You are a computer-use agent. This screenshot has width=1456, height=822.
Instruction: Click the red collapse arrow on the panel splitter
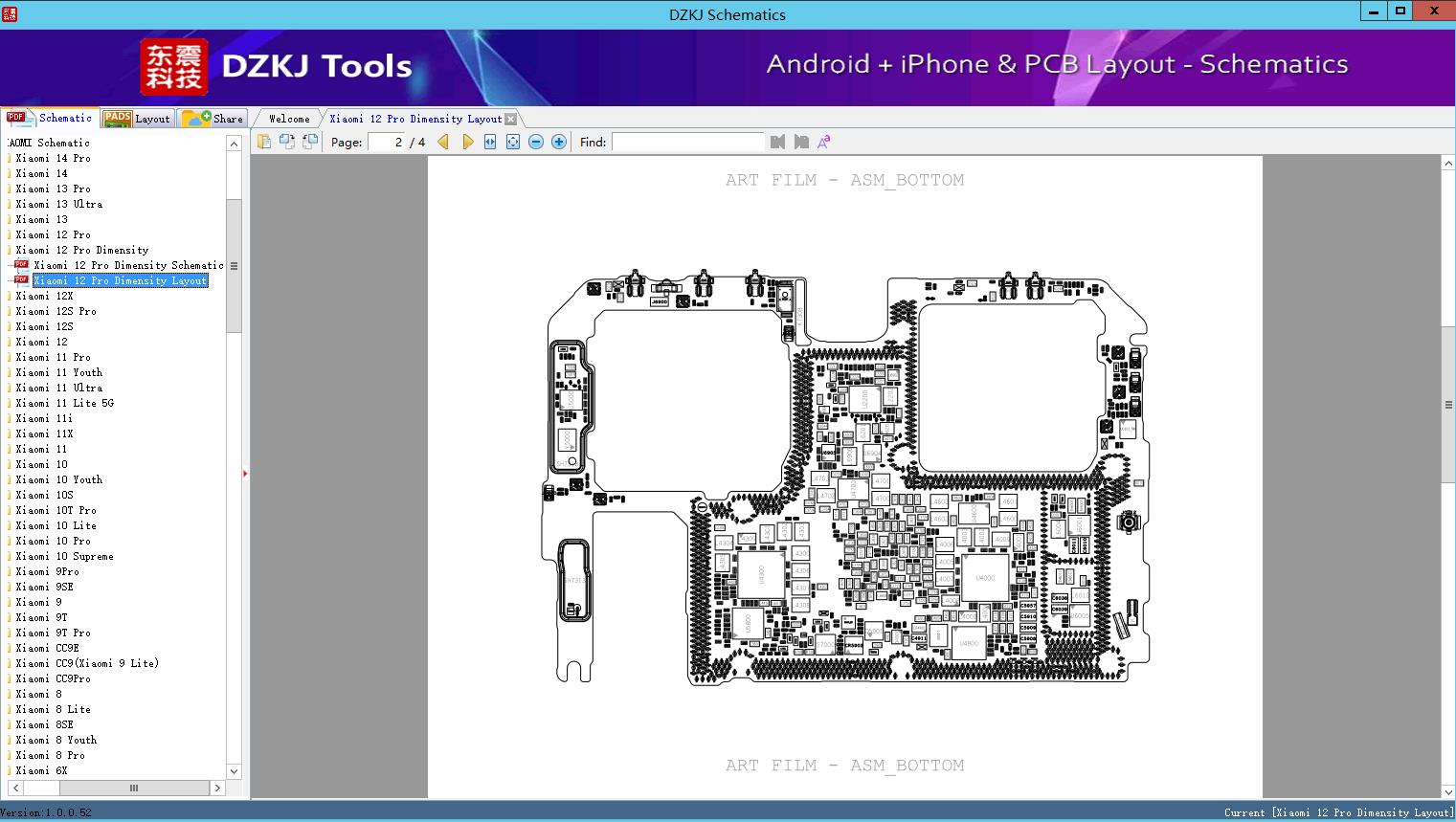245,474
